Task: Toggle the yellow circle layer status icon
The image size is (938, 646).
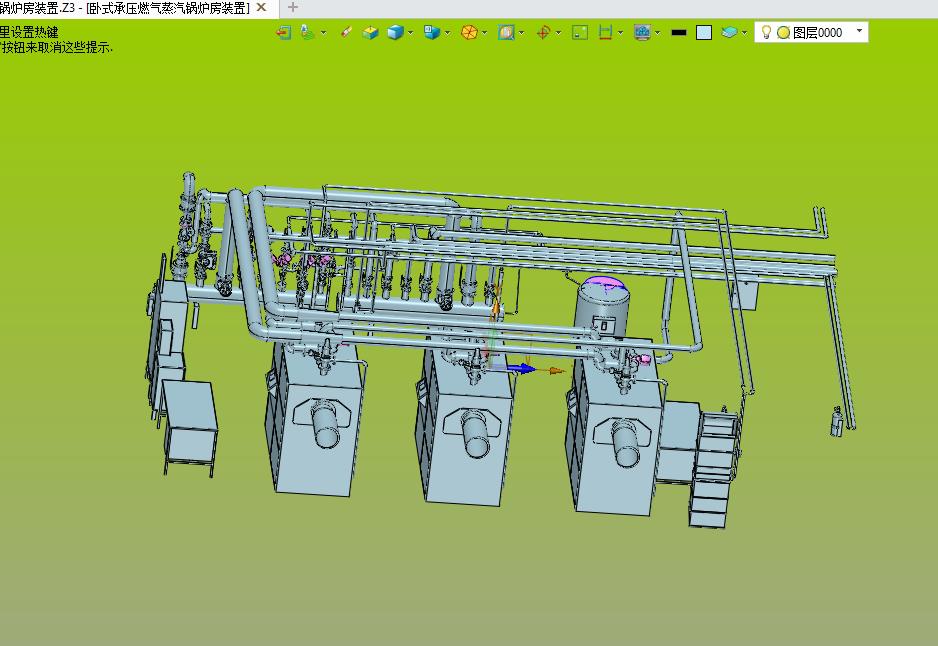Action: tap(783, 32)
